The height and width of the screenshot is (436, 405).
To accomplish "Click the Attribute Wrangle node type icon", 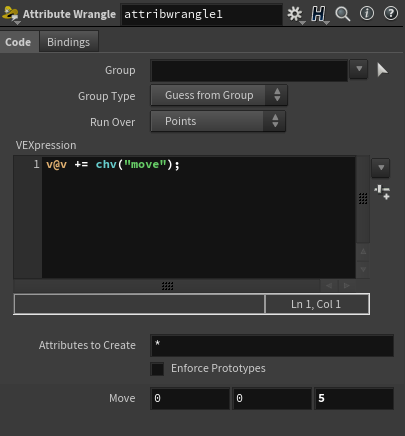I will click(x=11, y=14).
